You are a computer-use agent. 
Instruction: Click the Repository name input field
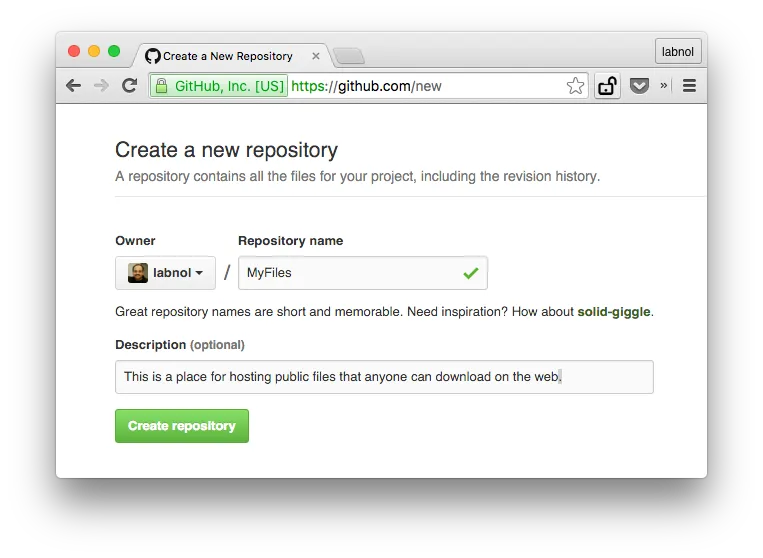click(x=363, y=273)
